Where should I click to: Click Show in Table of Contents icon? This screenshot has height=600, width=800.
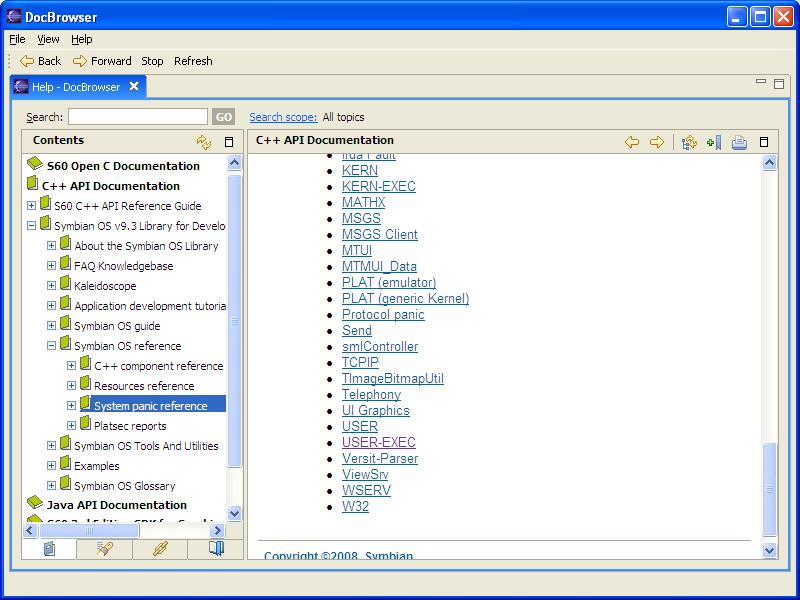click(x=689, y=142)
